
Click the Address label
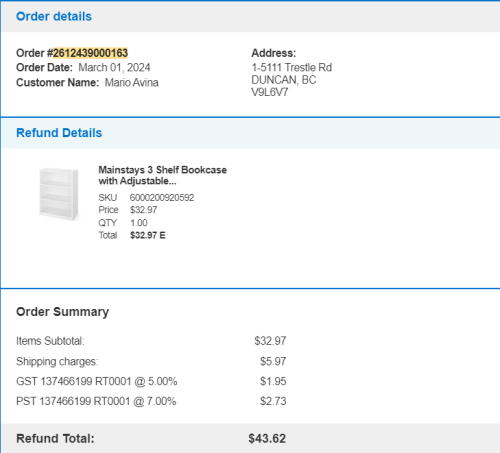pos(274,53)
